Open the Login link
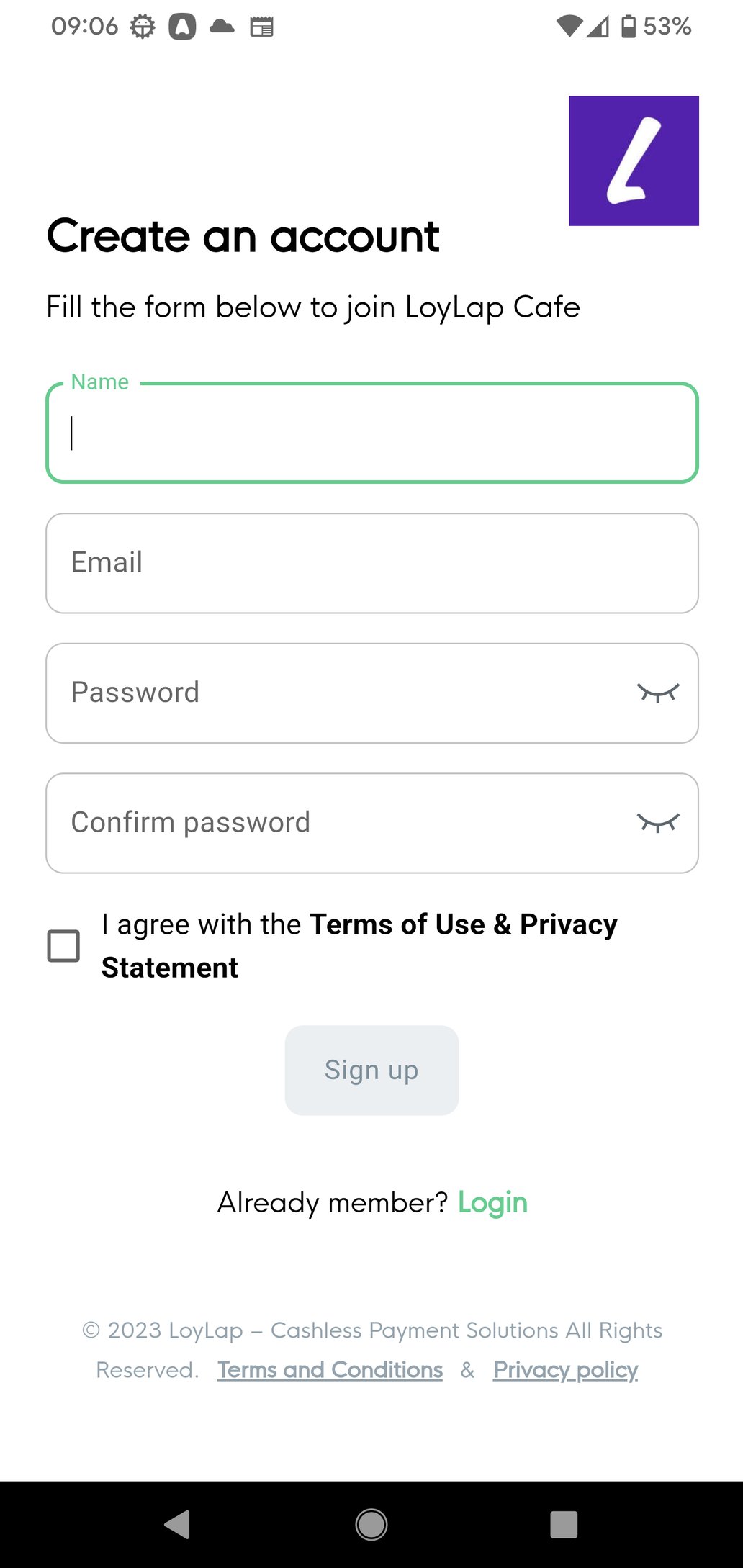This screenshot has width=743, height=1568. [x=492, y=1202]
